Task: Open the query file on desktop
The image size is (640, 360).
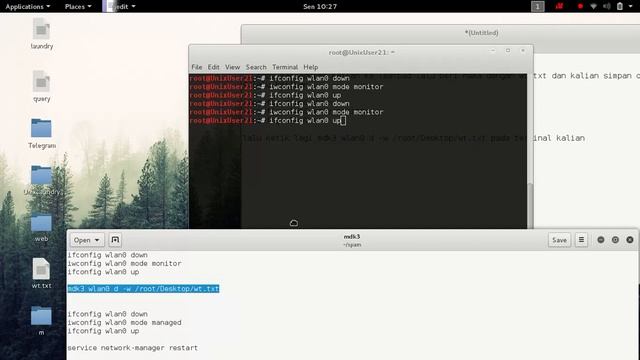Action: click(x=41, y=86)
